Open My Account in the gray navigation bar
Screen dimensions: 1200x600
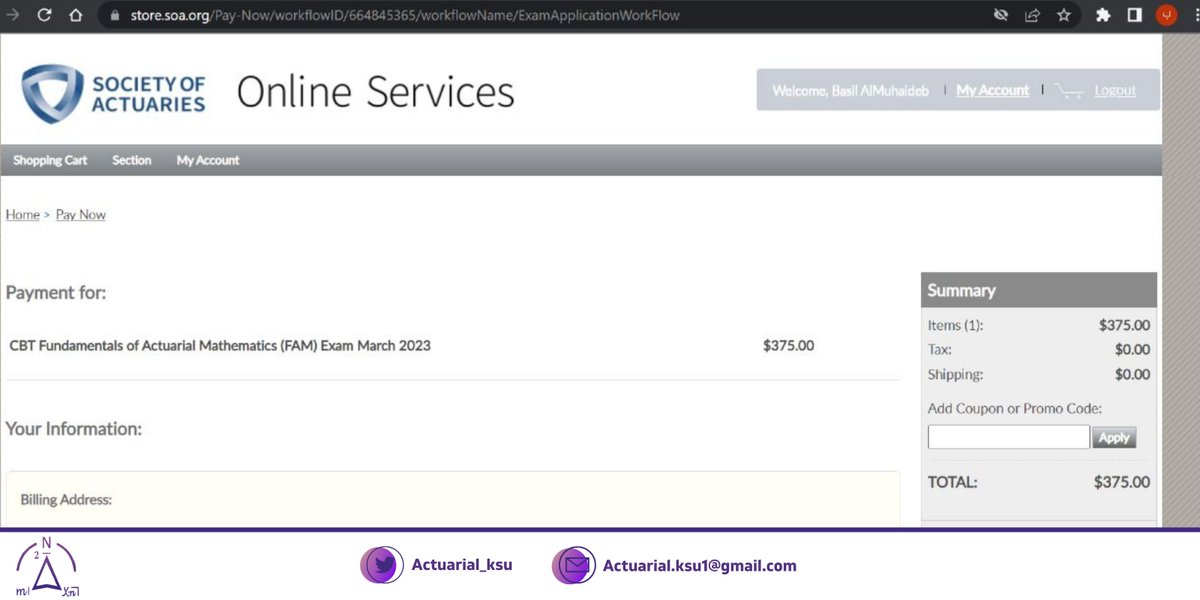tap(208, 160)
